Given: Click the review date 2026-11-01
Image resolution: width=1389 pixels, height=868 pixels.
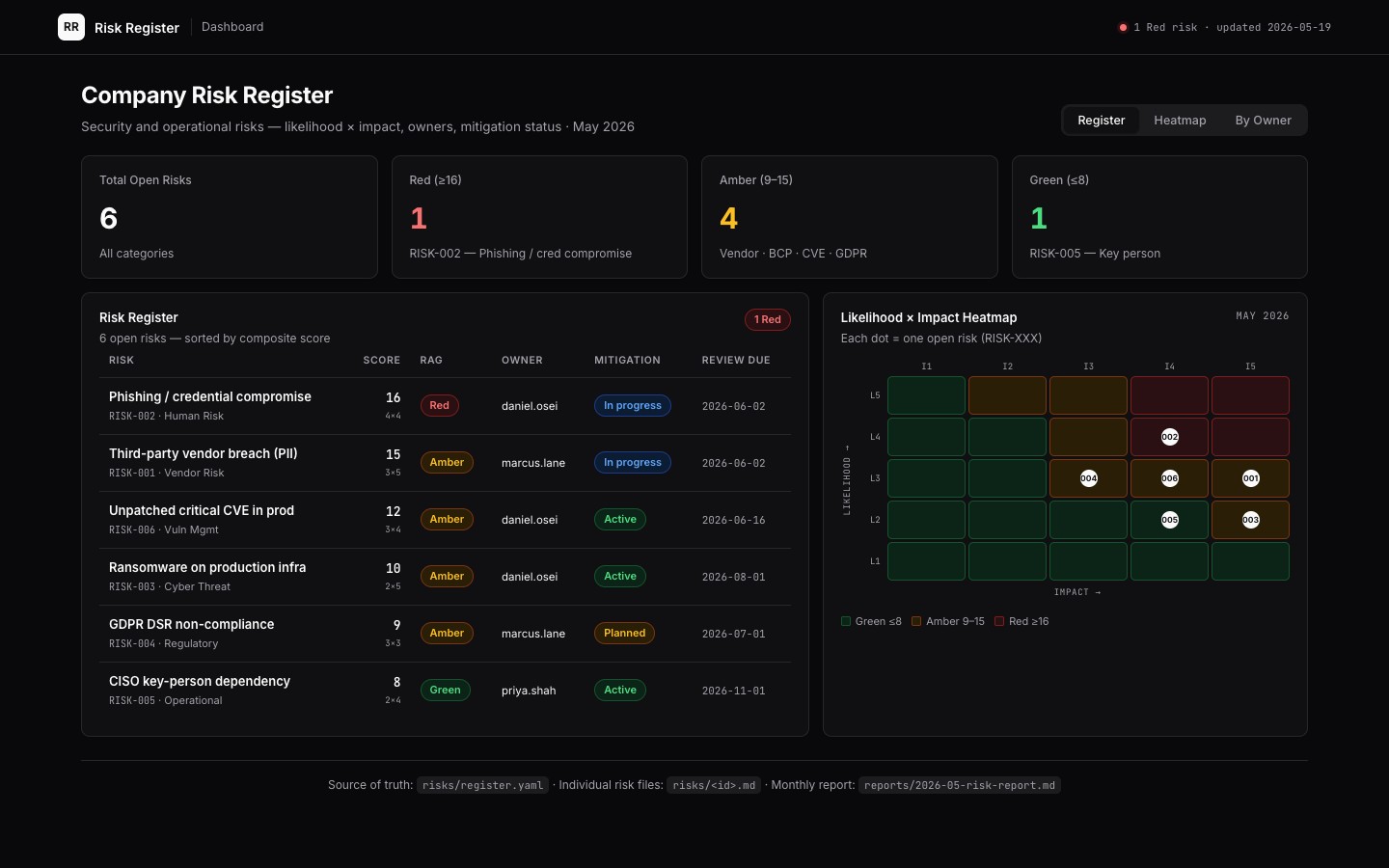Looking at the screenshot, I should point(733,691).
